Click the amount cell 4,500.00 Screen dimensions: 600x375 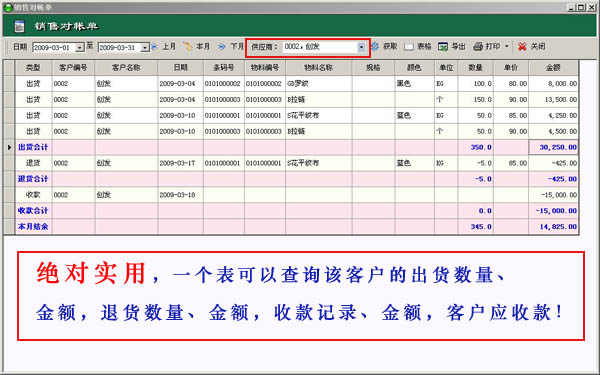click(553, 131)
